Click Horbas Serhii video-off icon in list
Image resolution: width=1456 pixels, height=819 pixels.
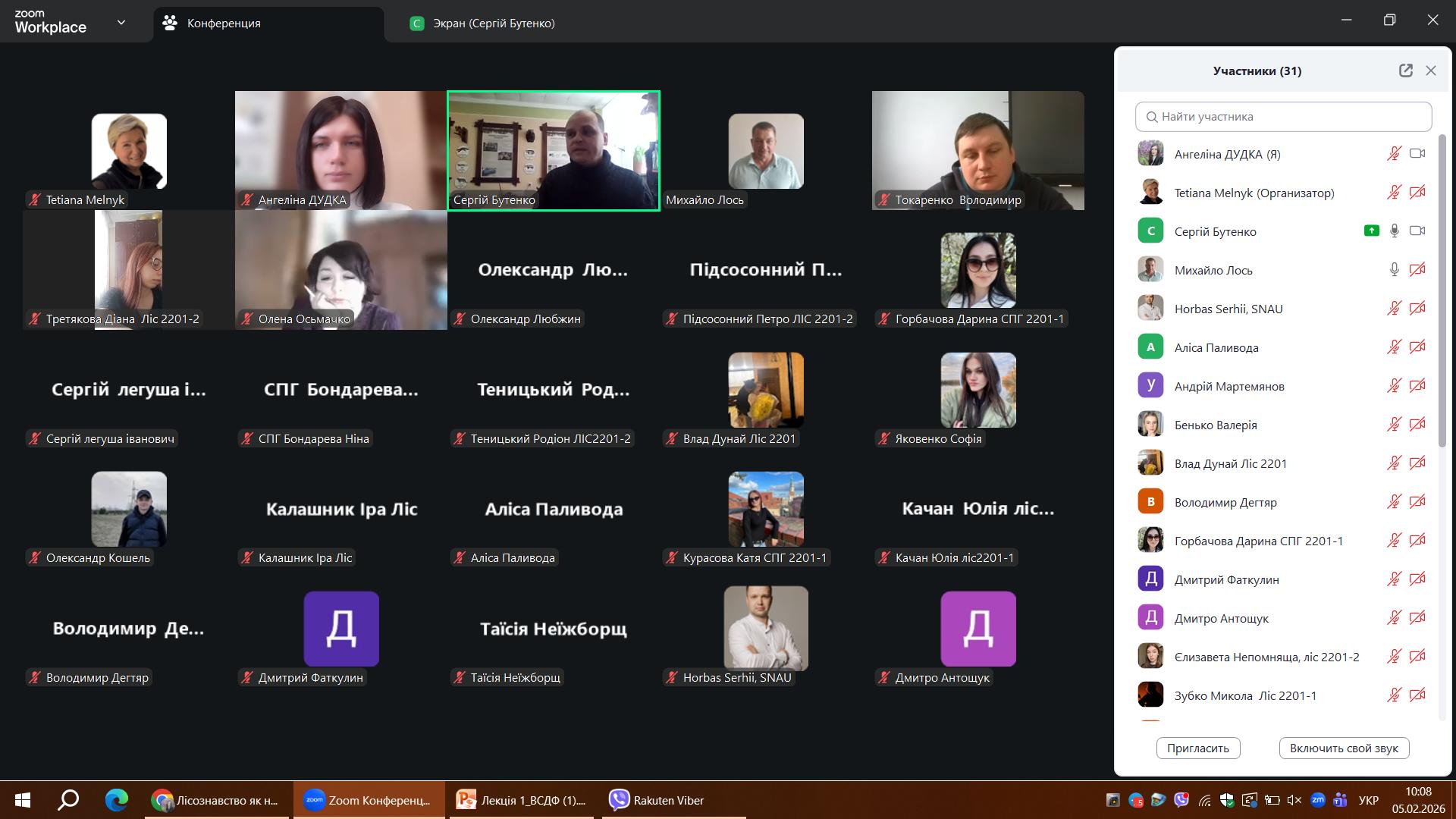tap(1417, 309)
